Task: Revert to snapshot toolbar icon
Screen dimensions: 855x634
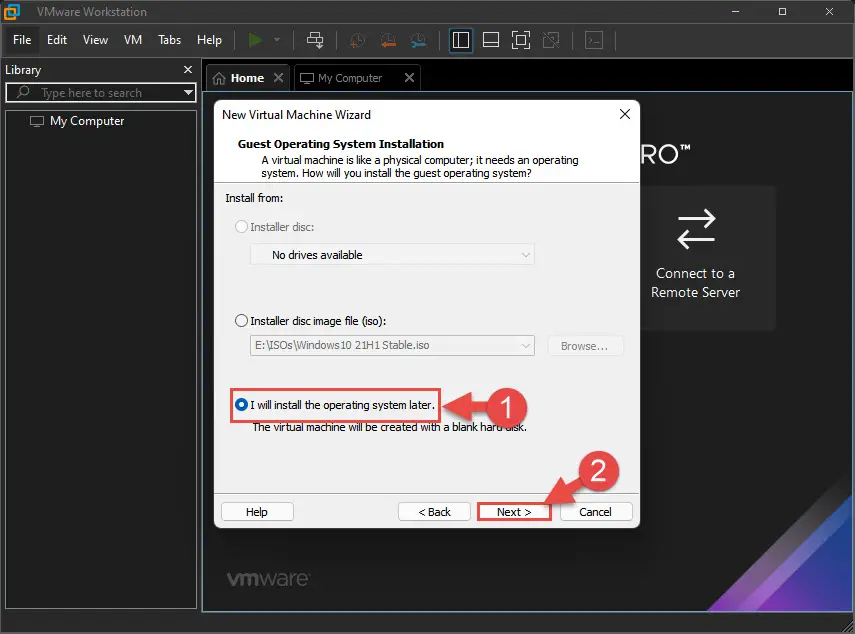Action: coord(388,40)
